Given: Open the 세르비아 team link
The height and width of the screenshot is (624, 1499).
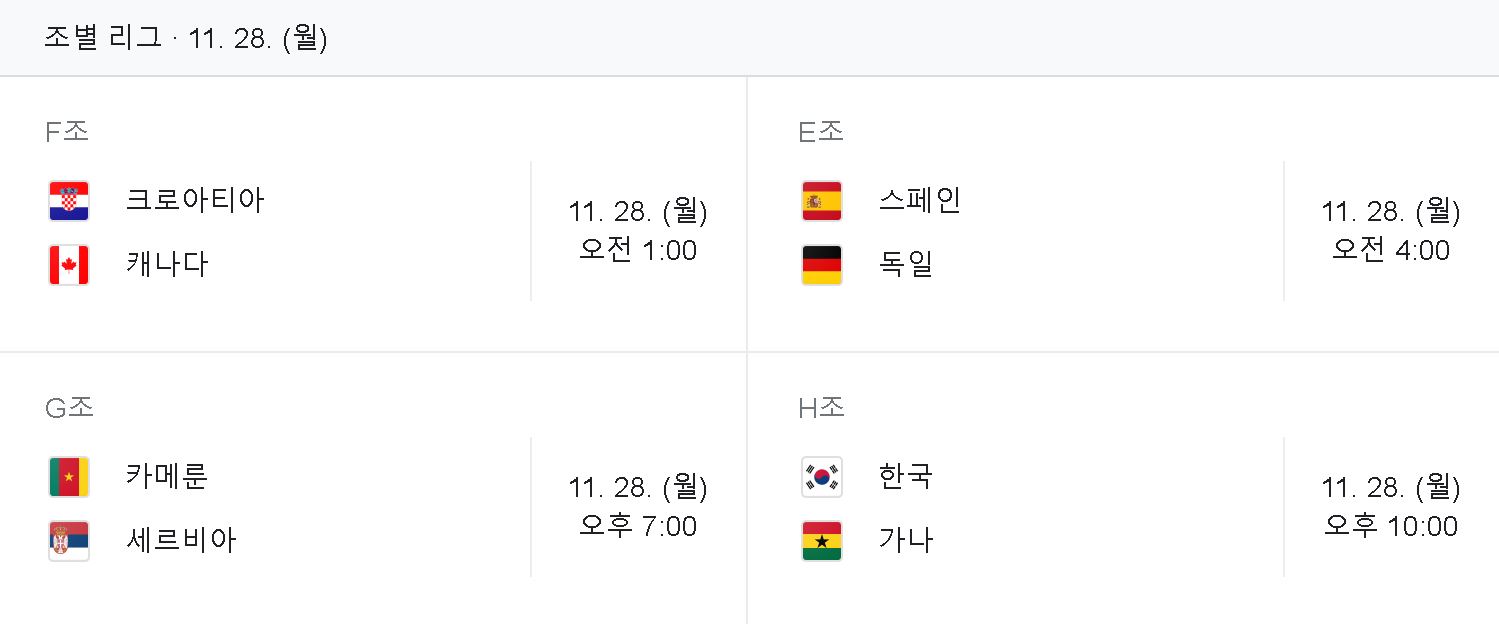Looking at the screenshot, I should [181, 540].
